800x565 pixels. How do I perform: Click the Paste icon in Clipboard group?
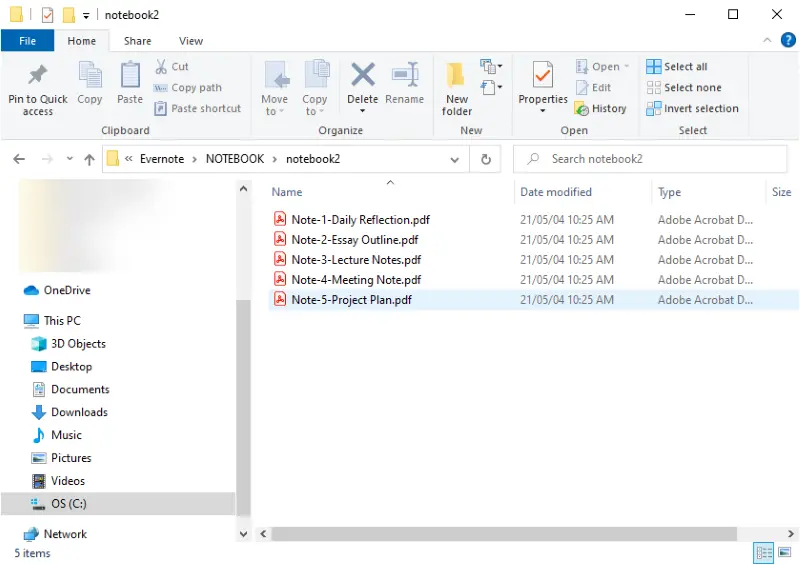[x=130, y=77]
